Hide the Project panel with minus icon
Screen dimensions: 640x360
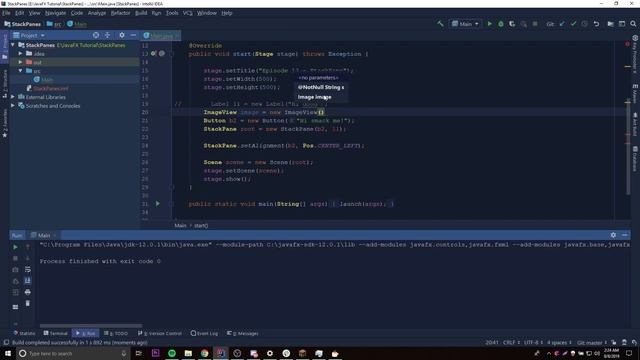133,36
